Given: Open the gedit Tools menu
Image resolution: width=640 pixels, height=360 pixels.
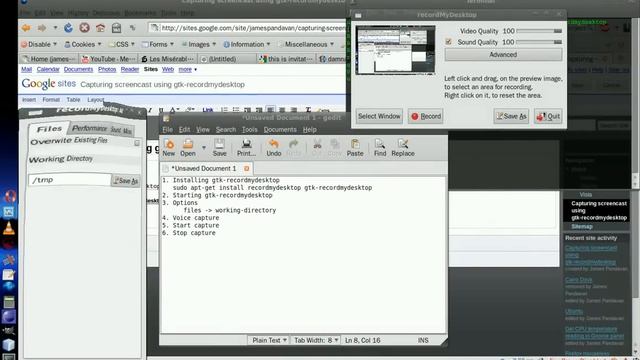Looking at the screenshot, I should 249,129.
